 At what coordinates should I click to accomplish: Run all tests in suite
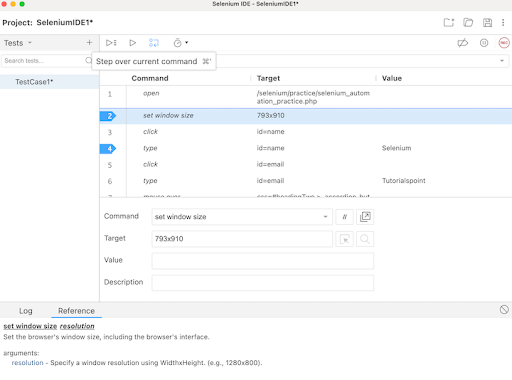(x=111, y=43)
